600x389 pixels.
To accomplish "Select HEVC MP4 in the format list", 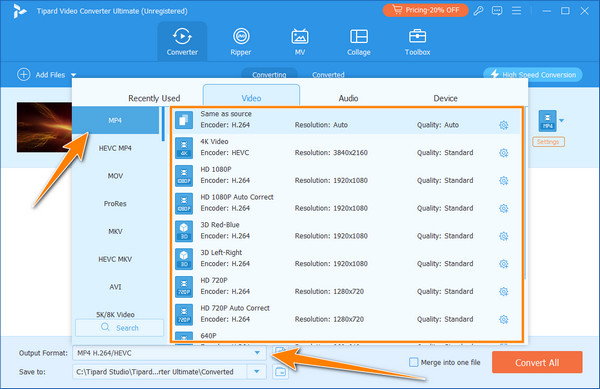I will click(x=115, y=148).
